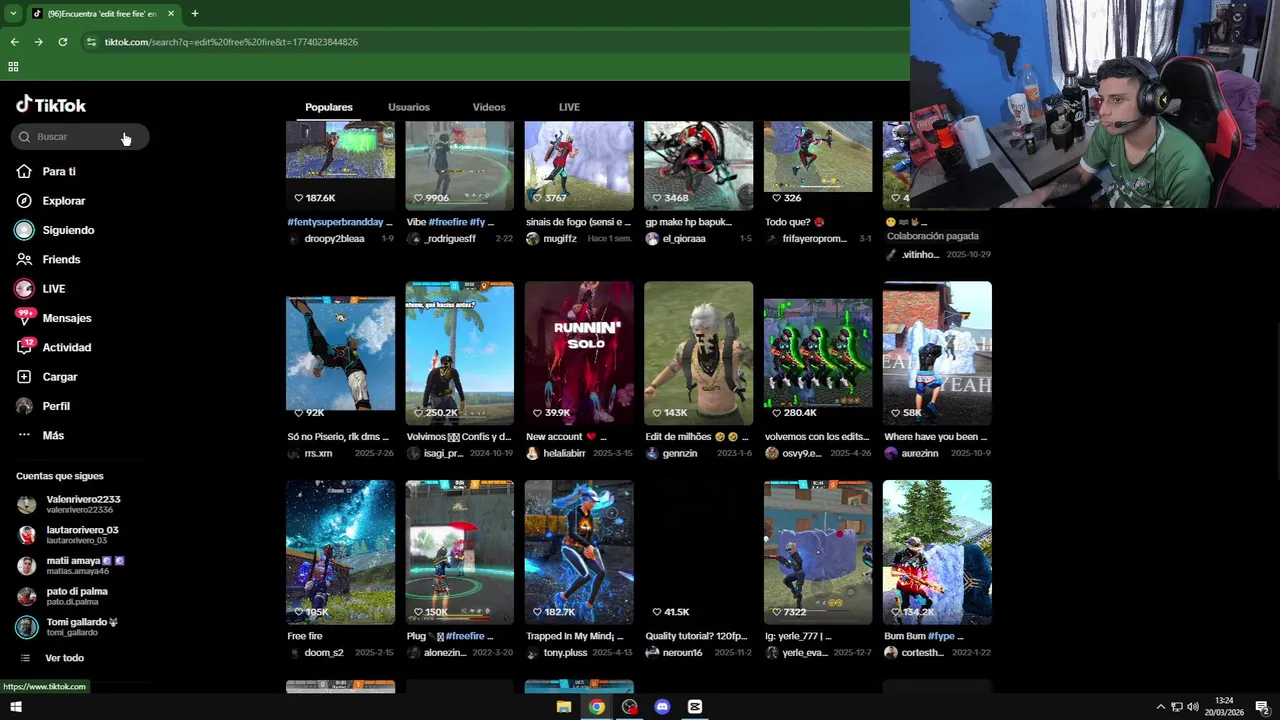
Task: Open the 280.4K likes green characters video
Action: point(818,353)
